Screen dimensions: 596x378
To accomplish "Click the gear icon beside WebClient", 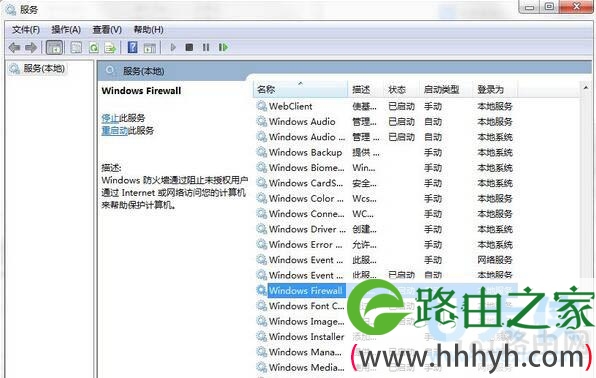I will 262,106.
